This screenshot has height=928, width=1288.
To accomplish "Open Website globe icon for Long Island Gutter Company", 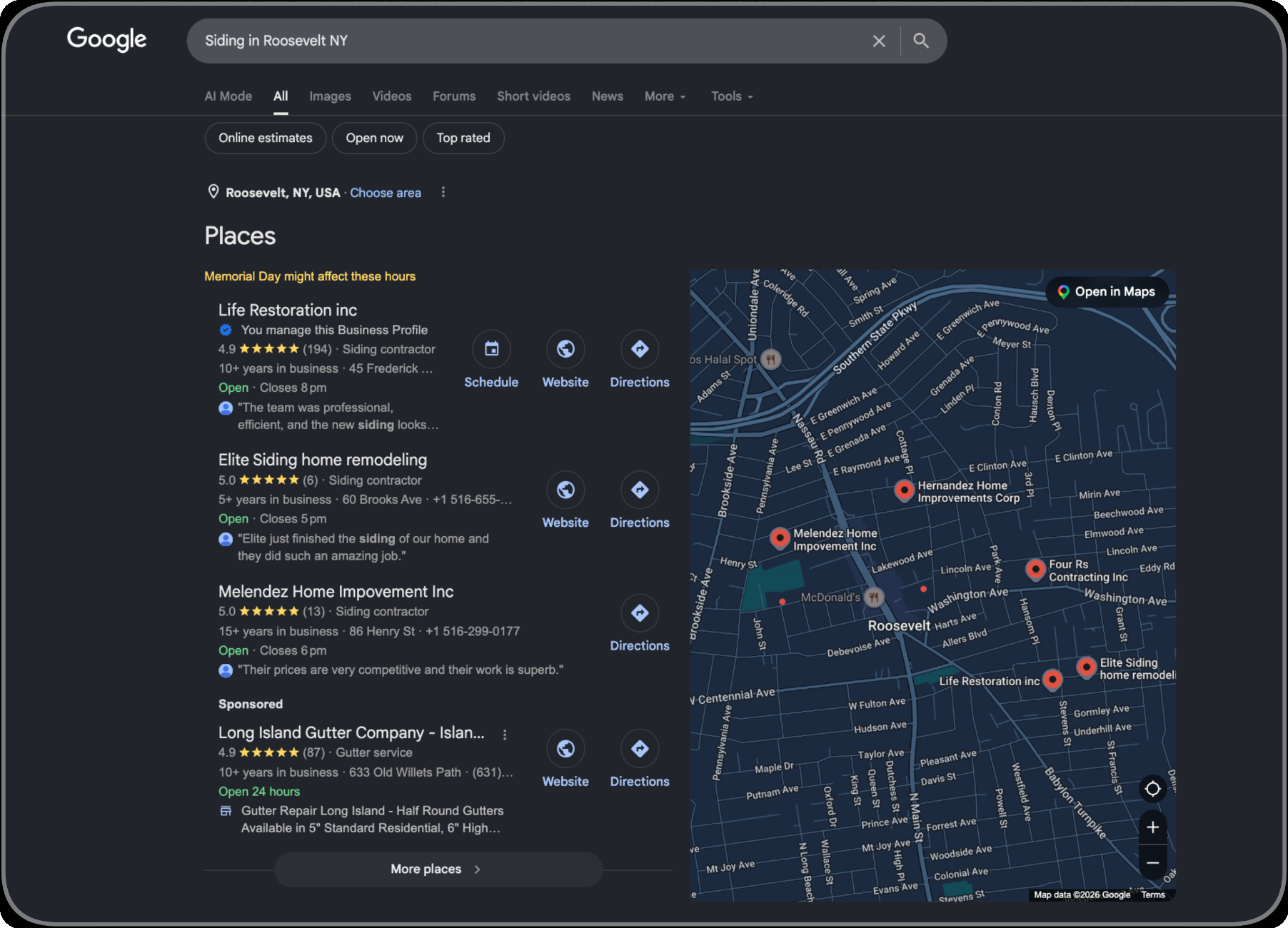I will point(565,748).
